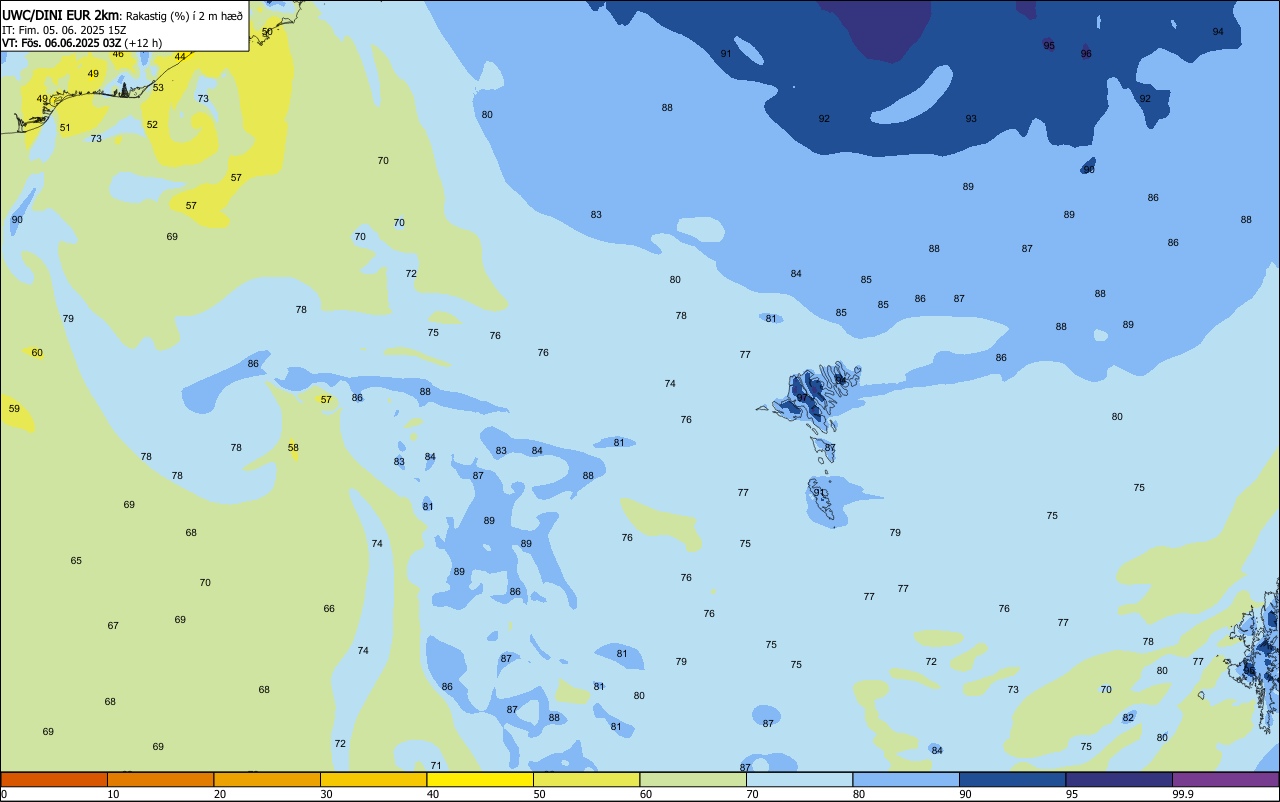Click the 30–40 golden legend swatch
Image resolution: width=1280 pixels, height=802 pixels.
click(373, 779)
